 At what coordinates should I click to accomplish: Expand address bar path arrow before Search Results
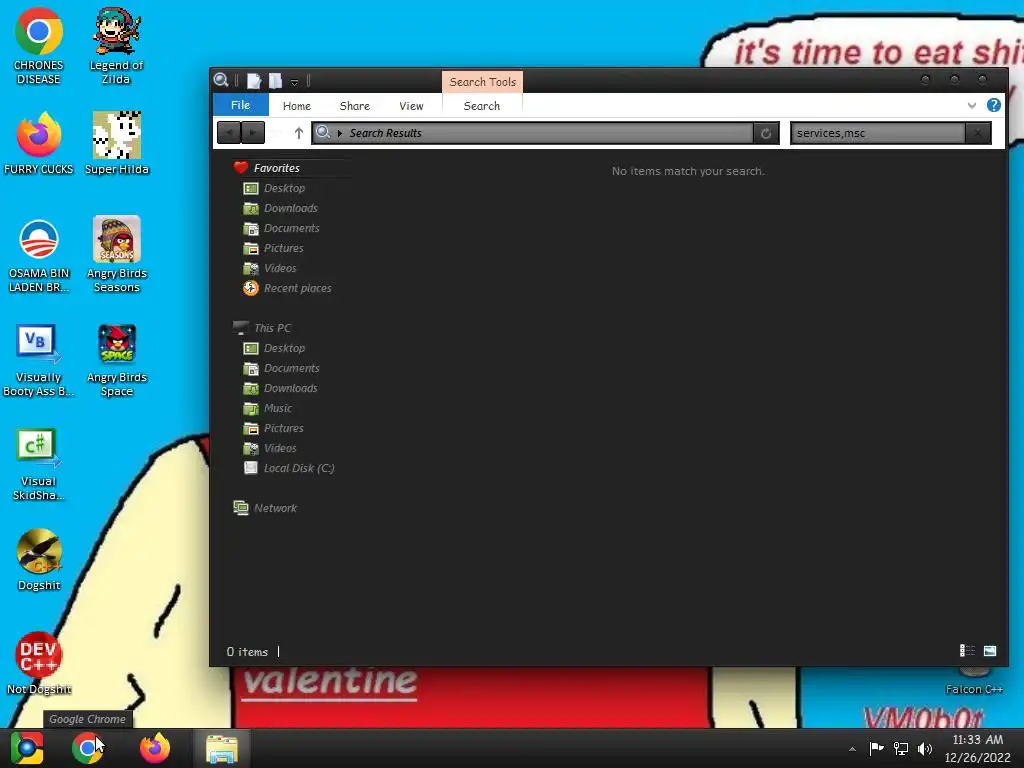(x=340, y=133)
